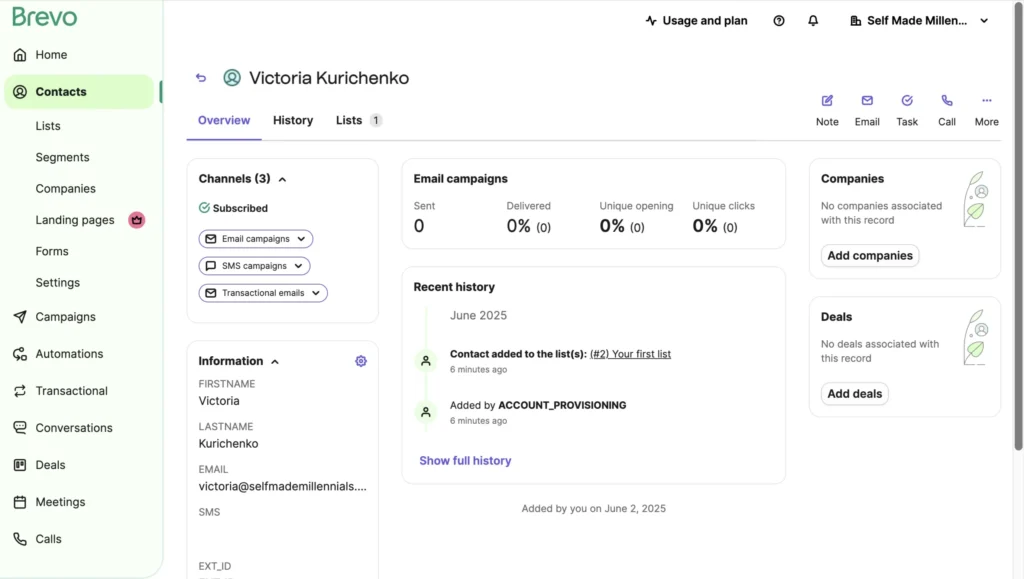Open the Self Made Millennials account dropdown
This screenshot has height=579, width=1024.
coord(917,20)
